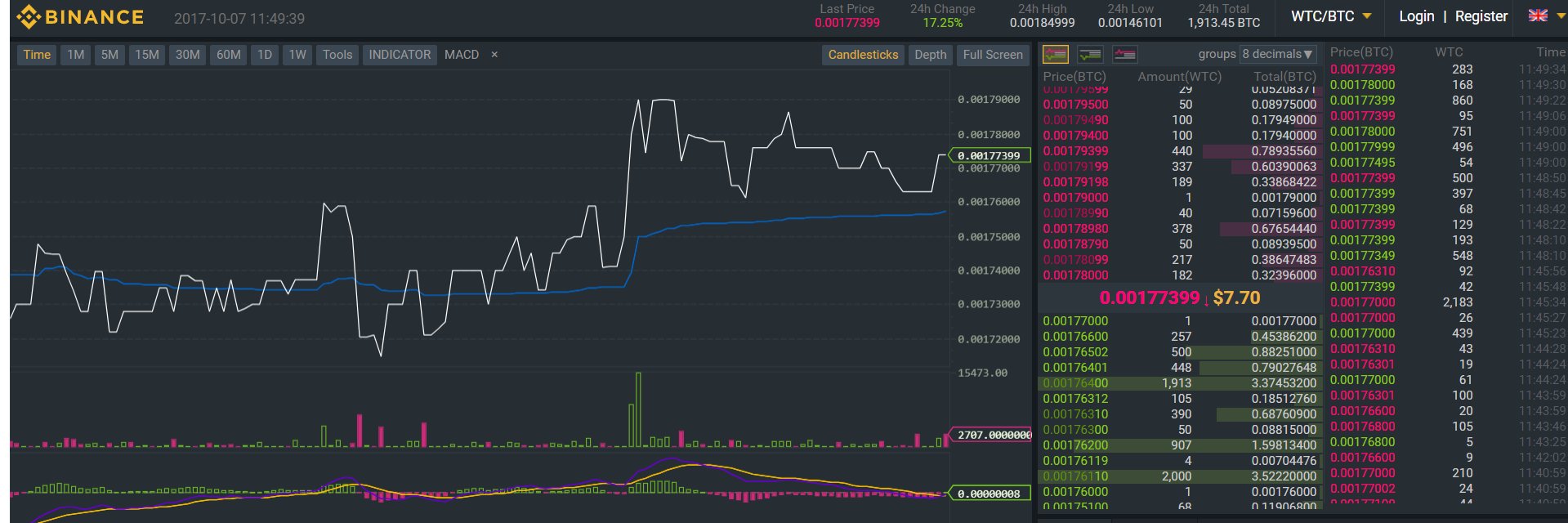Show both bids and asks order book view

[1056, 55]
